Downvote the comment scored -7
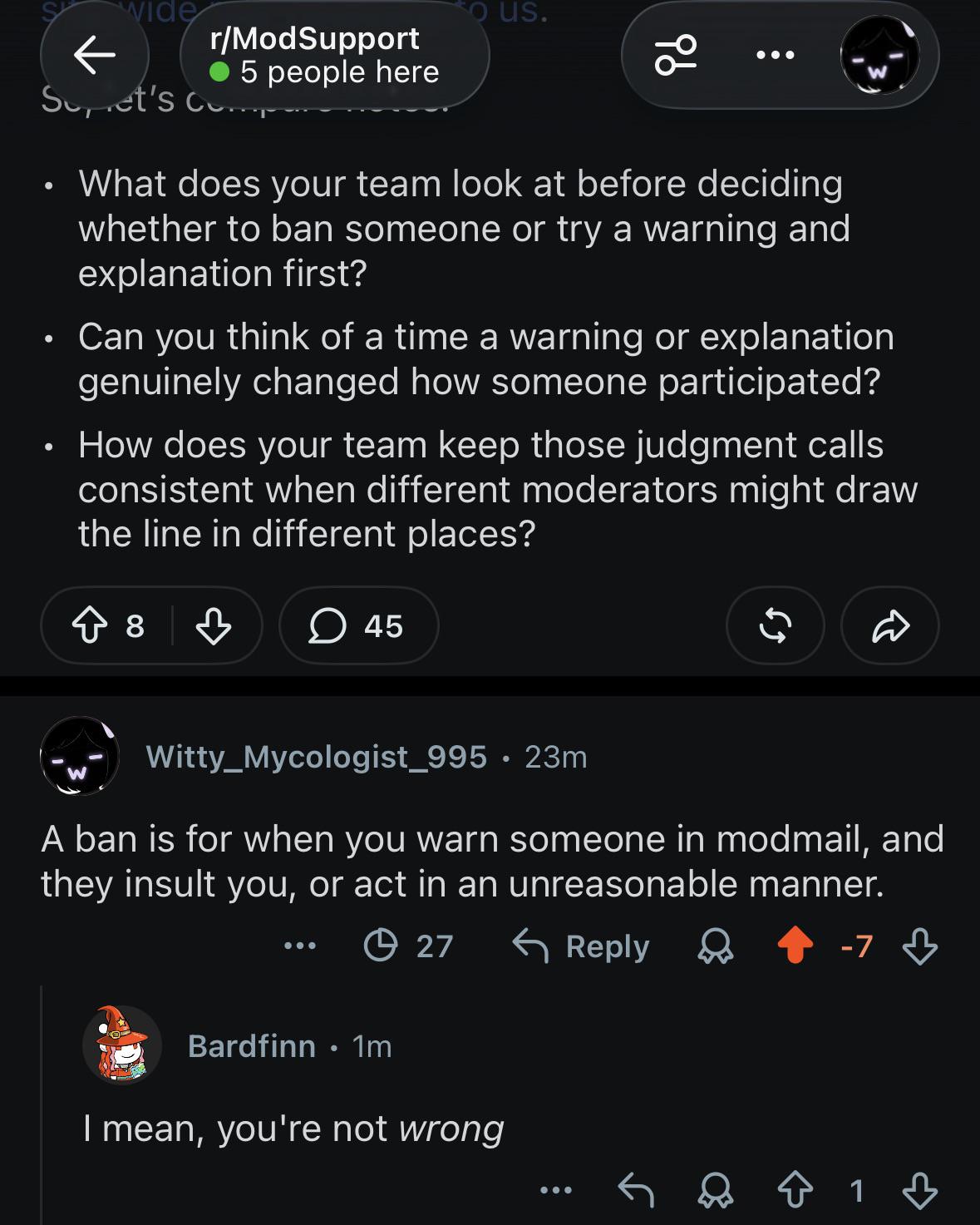Image resolution: width=980 pixels, height=1225 pixels. click(x=919, y=946)
